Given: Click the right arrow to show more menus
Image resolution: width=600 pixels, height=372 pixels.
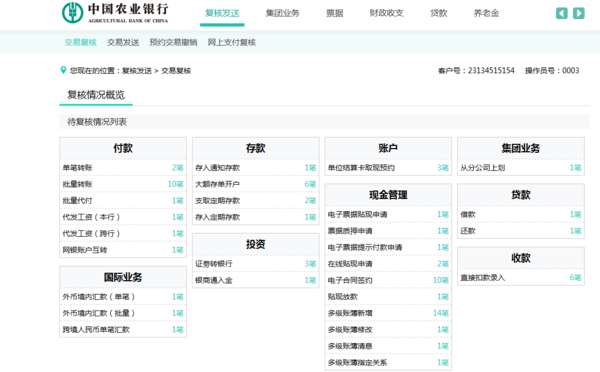Looking at the screenshot, I should click(x=579, y=13).
